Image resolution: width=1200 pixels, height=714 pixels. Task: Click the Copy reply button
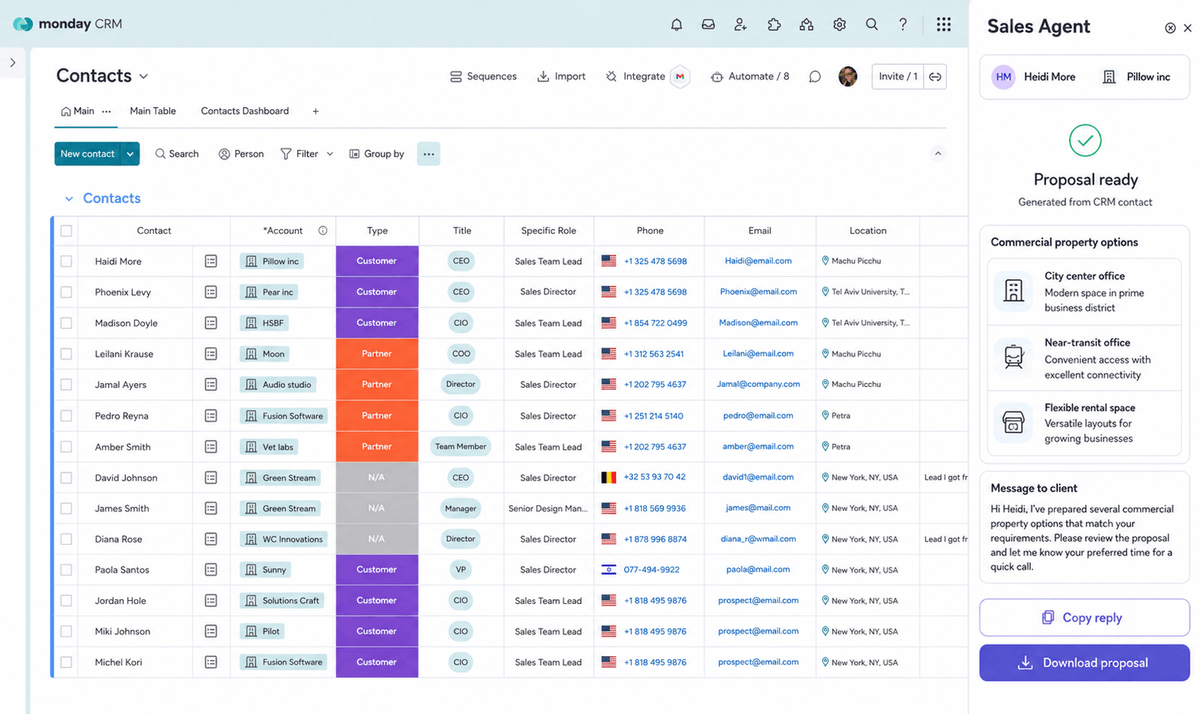click(x=1084, y=618)
